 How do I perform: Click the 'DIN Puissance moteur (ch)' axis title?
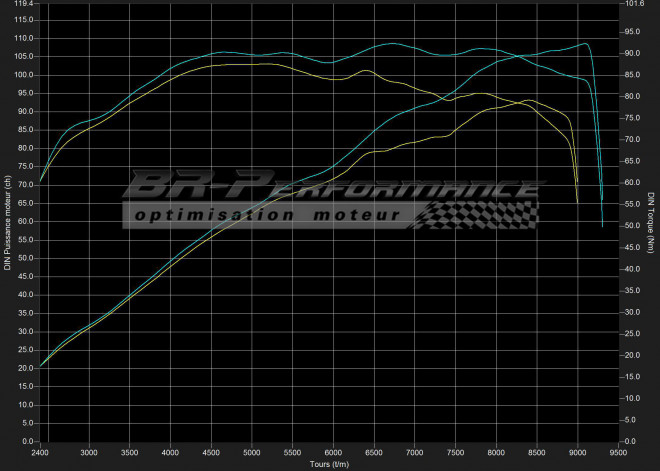7,222
